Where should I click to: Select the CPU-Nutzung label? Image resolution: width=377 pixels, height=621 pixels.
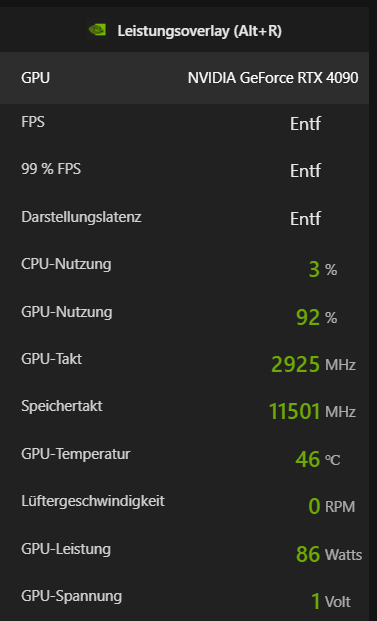coord(66,264)
